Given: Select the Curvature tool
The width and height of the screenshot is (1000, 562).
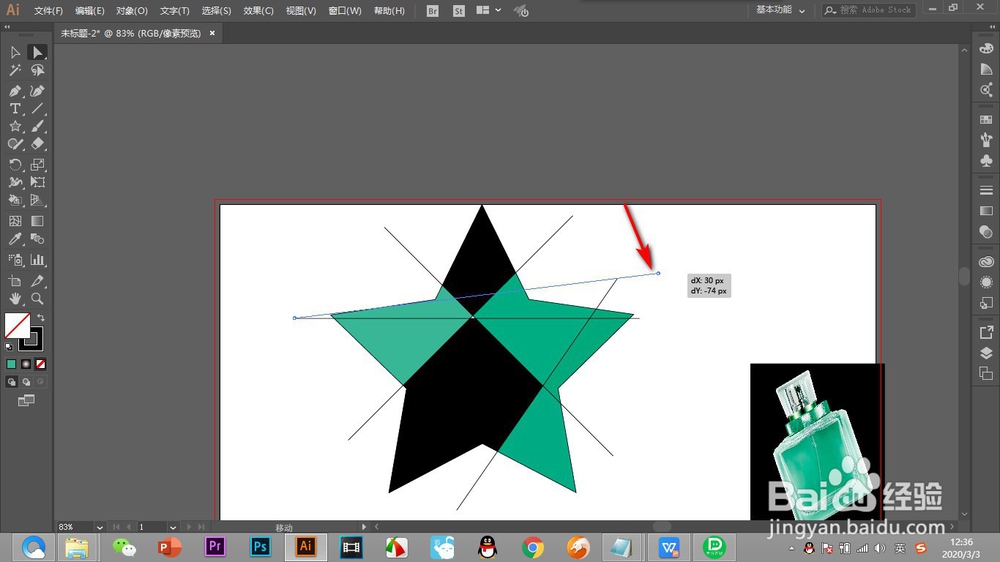Looking at the screenshot, I should point(38,91).
